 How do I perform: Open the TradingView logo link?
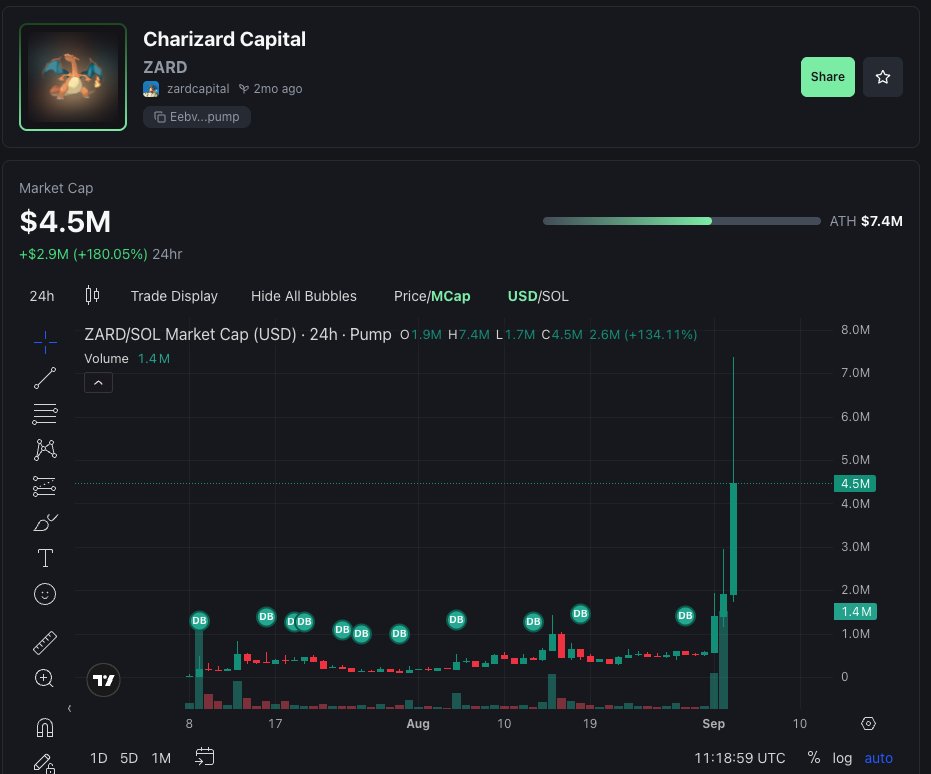click(103, 680)
